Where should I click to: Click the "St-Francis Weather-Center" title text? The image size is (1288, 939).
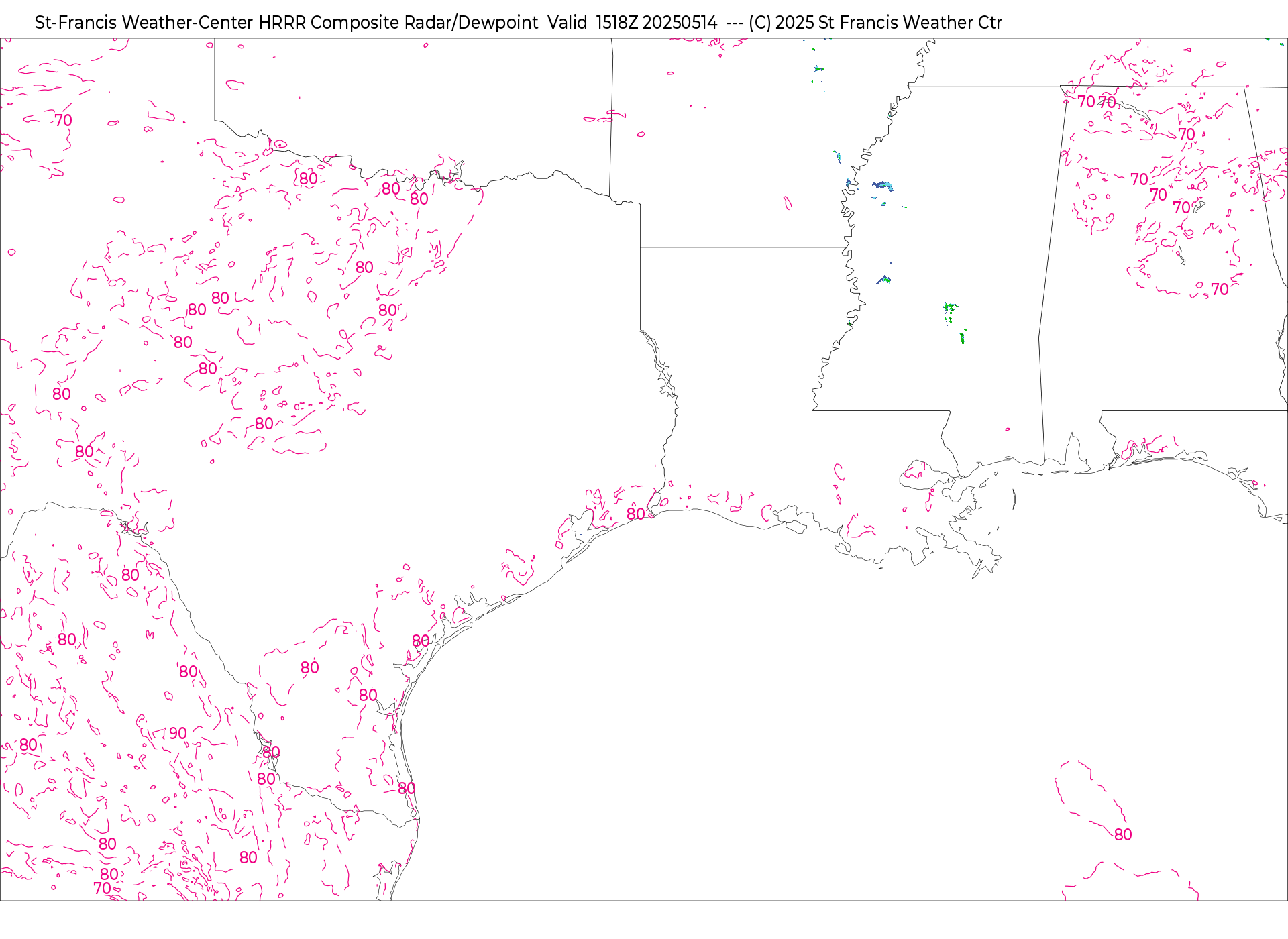pos(144,23)
